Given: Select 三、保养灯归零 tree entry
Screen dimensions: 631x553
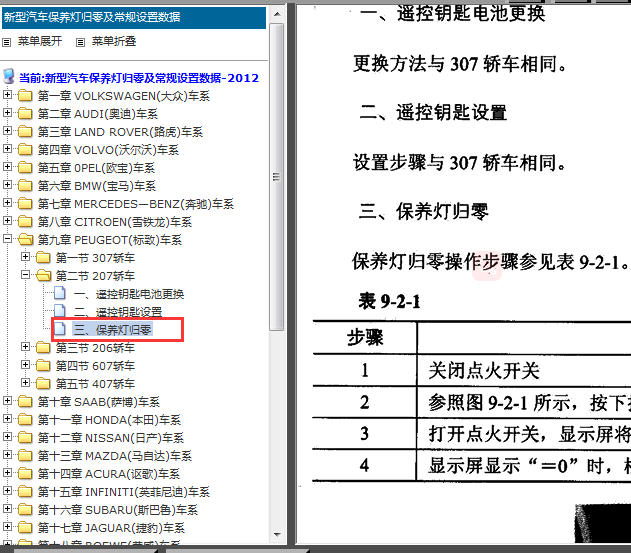Looking at the screenshot, I should coord(112,330).
